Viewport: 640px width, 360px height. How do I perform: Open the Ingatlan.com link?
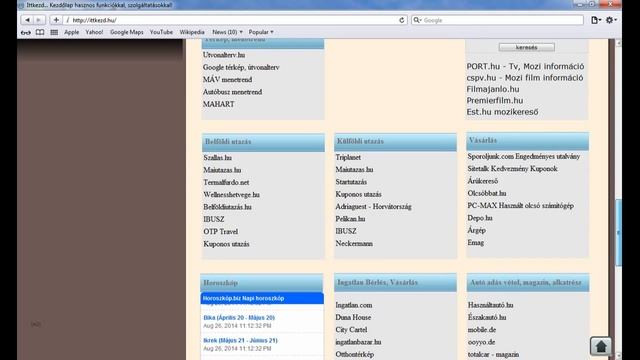click(353, 305)
